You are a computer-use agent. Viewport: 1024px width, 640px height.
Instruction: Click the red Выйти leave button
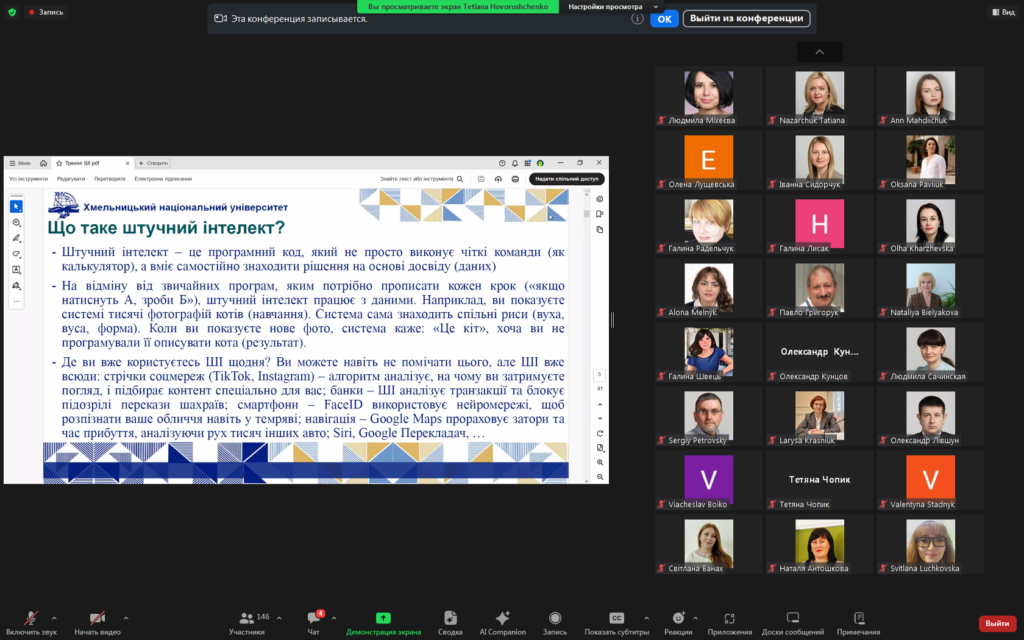point(996,623)
